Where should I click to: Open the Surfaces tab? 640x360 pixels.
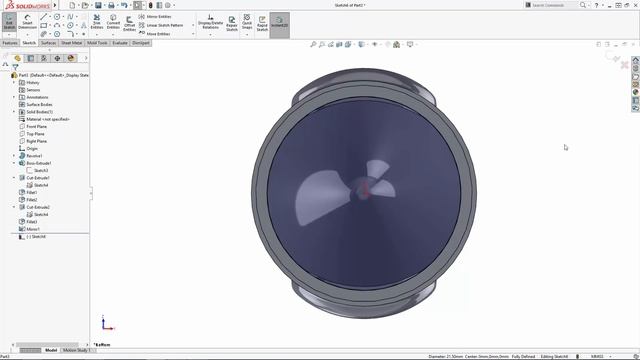click(x=48, y=43)
